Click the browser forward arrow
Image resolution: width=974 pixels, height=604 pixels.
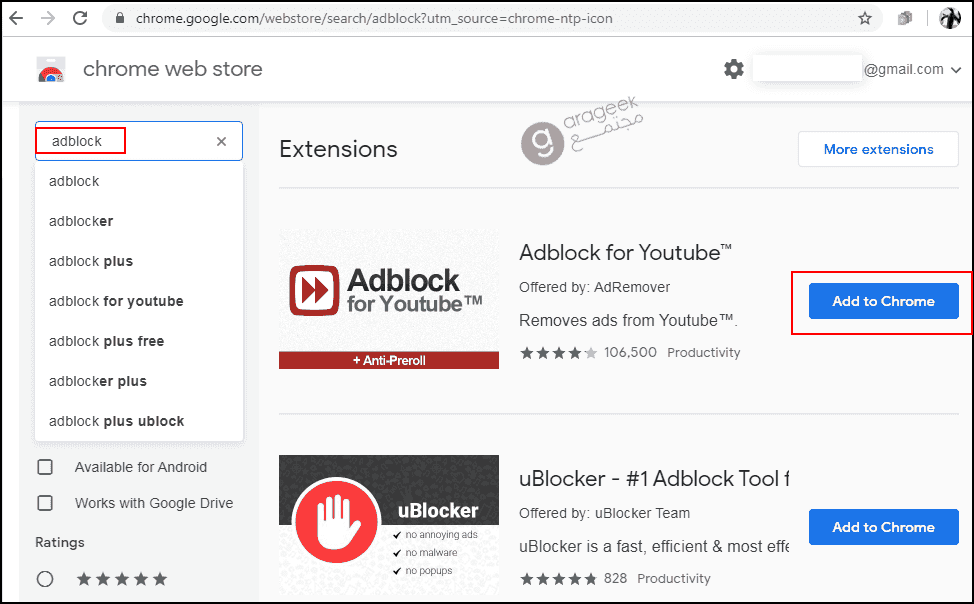(48, 18)
